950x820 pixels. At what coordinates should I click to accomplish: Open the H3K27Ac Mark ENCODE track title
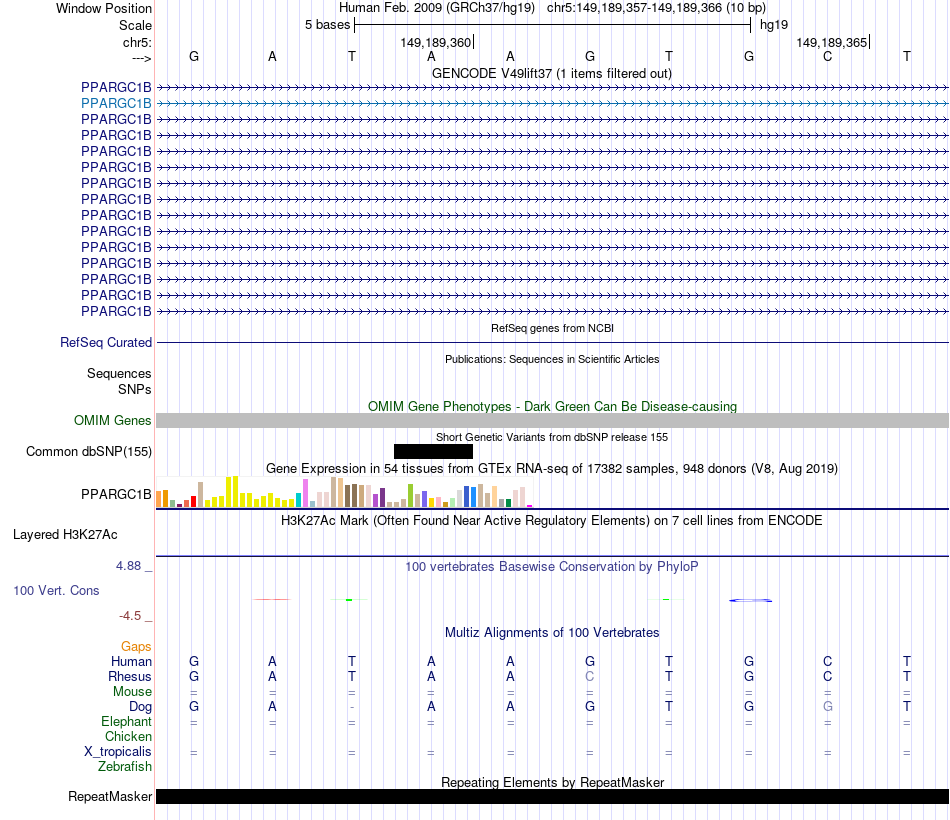(552, 521)
